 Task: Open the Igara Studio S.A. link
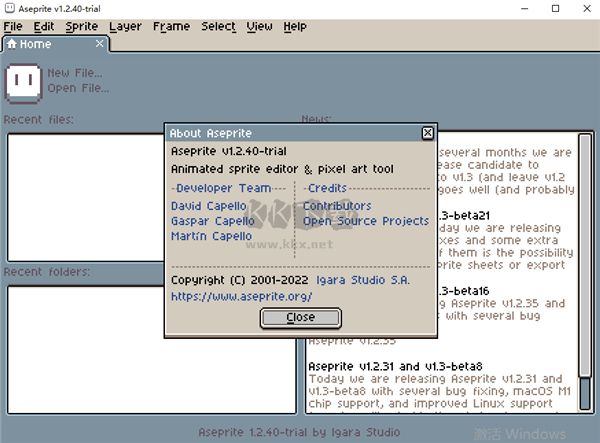(x=363, y=280)
